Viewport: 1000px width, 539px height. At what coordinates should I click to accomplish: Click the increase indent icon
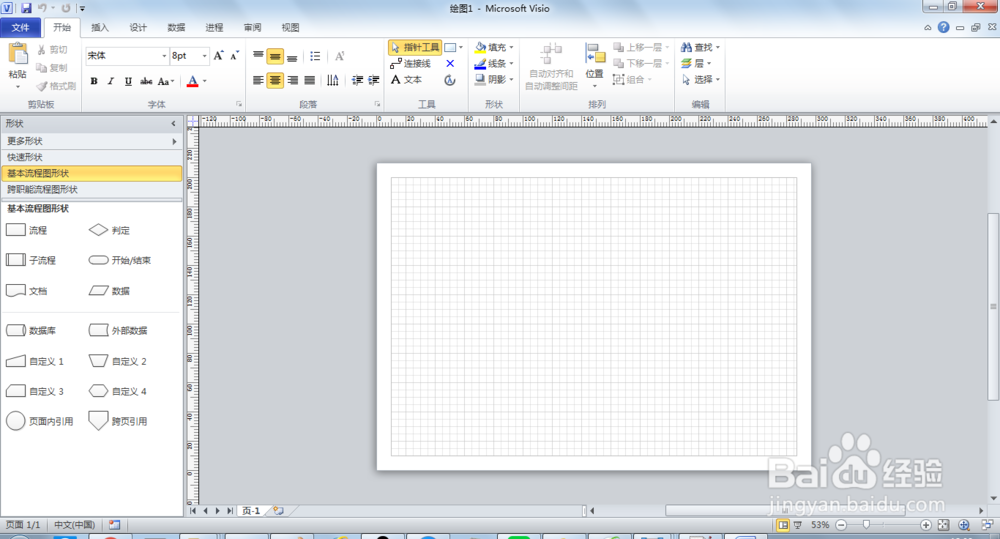[374, 80]
